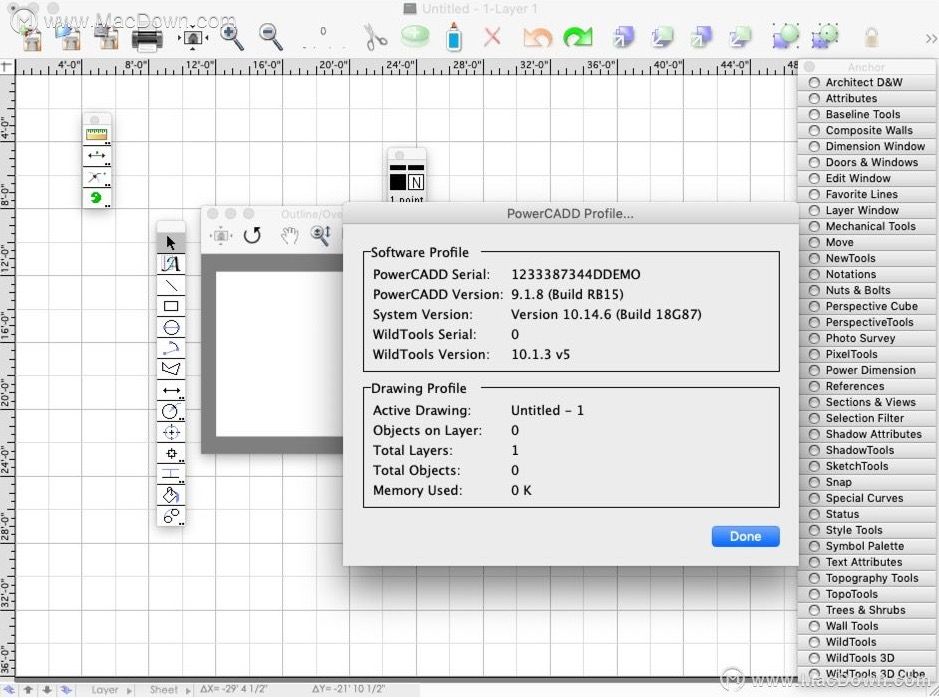
Task: Select the Line tool
Action: [171, 285]
